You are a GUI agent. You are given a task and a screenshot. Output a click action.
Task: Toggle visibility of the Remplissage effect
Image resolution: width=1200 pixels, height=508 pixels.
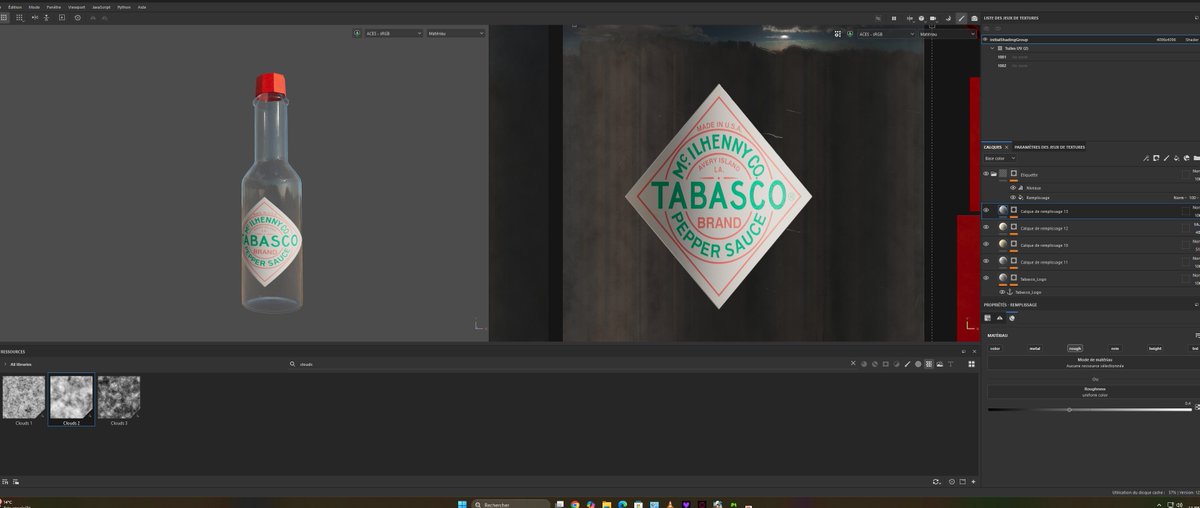[1013, 197]
